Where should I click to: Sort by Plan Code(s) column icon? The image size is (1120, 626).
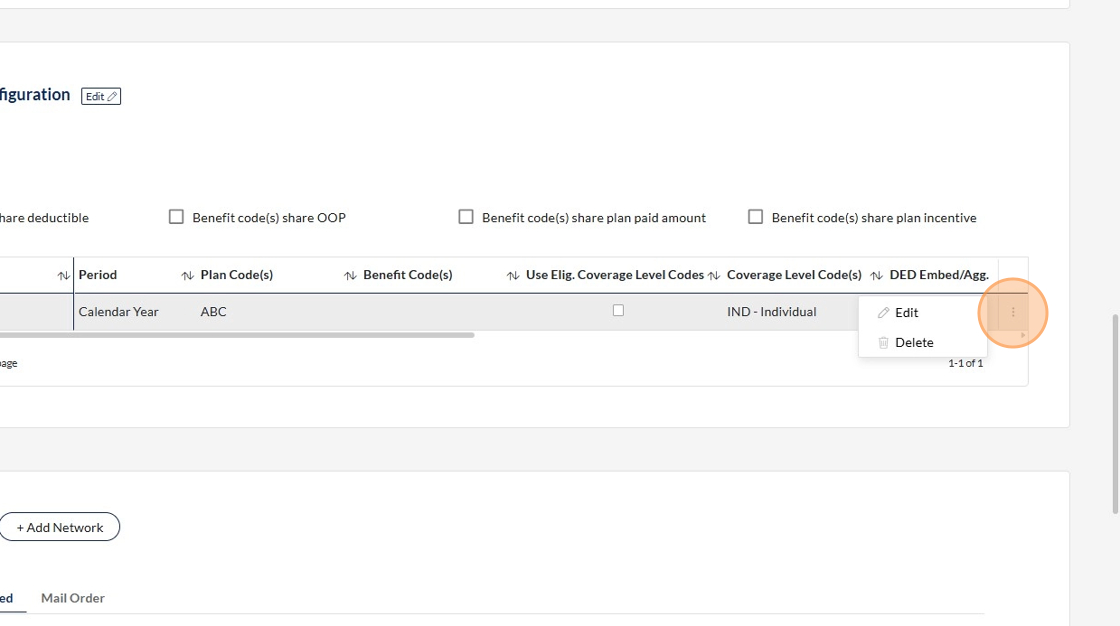(187, 275)
